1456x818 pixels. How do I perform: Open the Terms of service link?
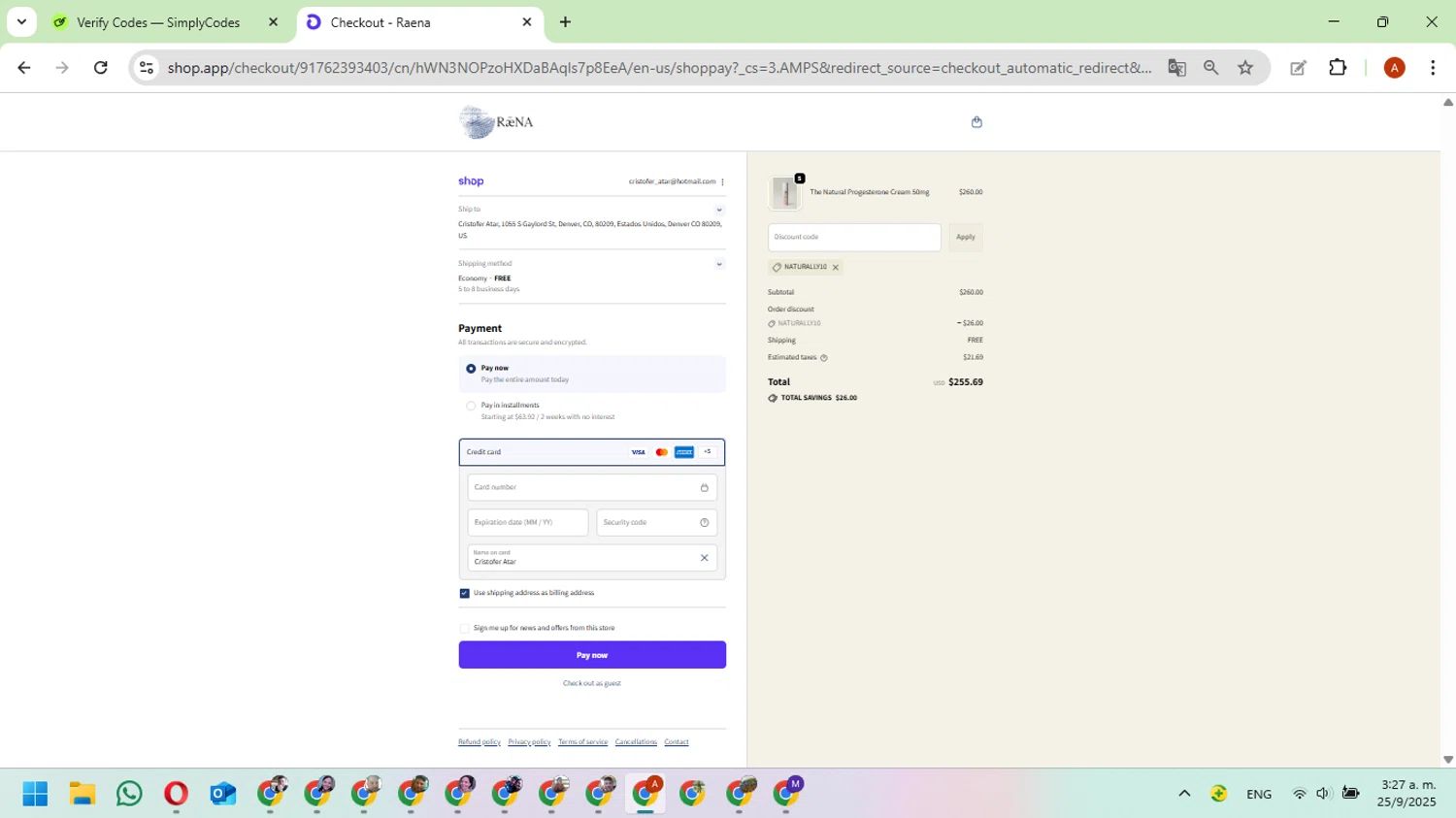pyautogui.click(x=582, y=742)
